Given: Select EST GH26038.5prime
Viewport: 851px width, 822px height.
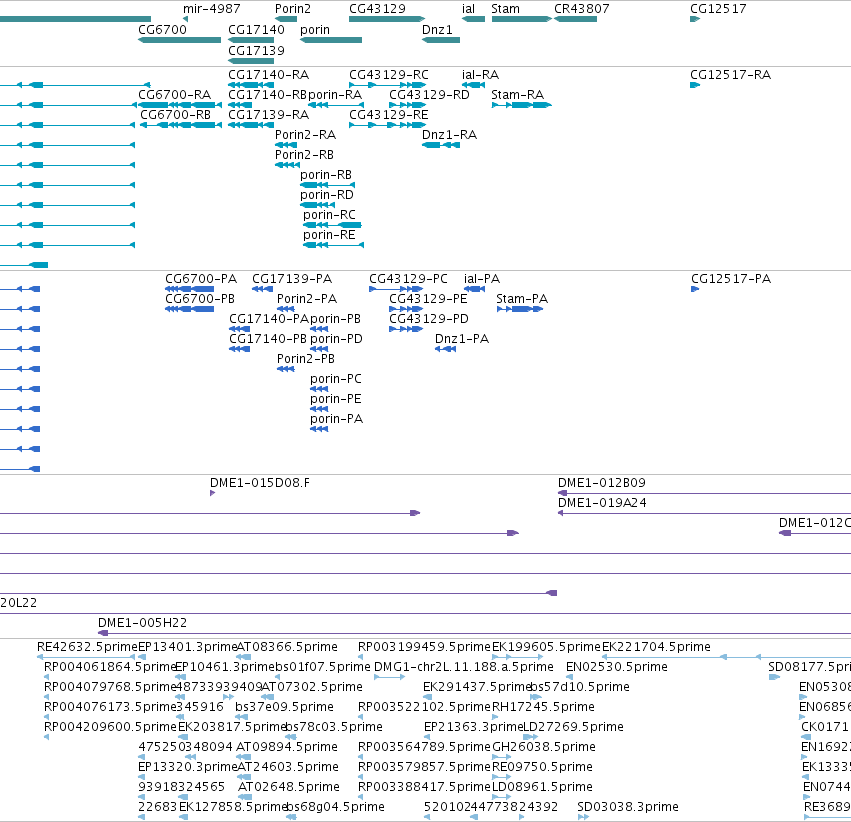Looking at the screenshot, I should (501, 757).
